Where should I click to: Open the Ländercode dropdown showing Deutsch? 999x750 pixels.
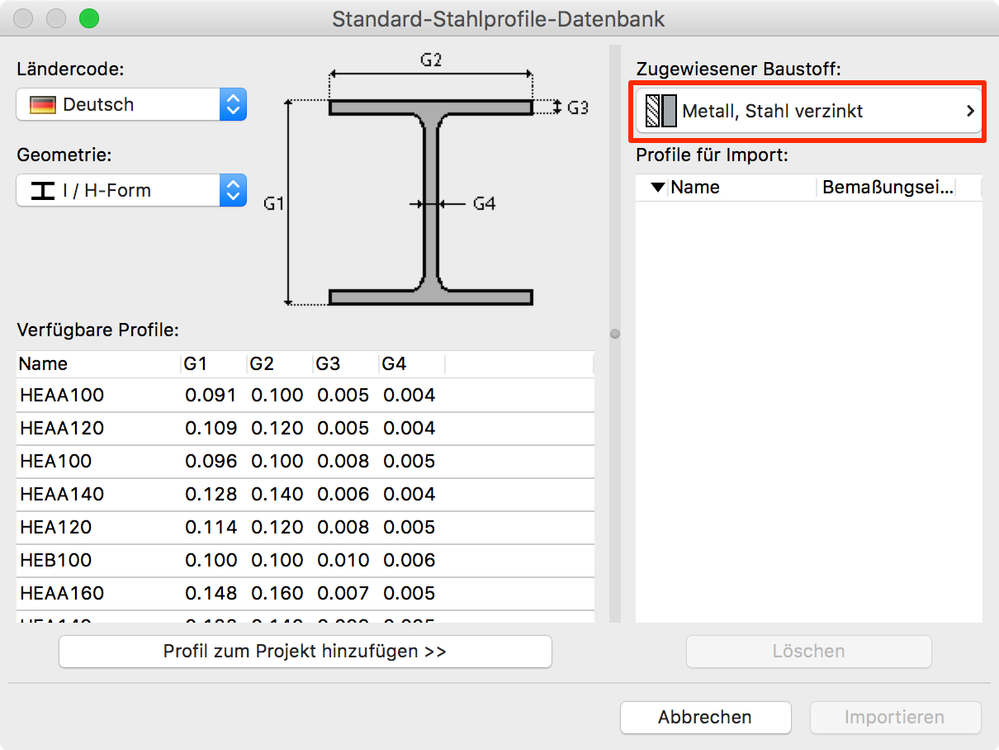pos(131,105)
